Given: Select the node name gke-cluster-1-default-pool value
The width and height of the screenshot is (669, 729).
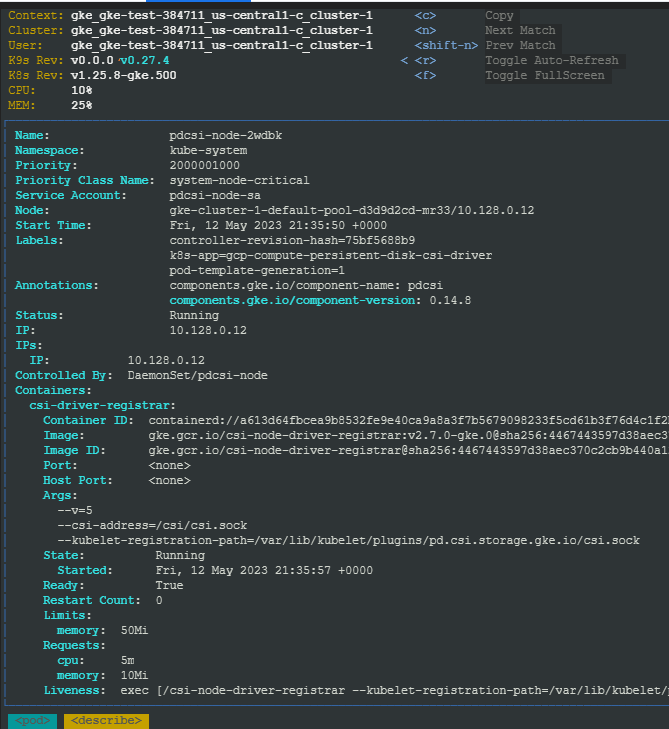Looking at the screenshot, I should [352, 210].
